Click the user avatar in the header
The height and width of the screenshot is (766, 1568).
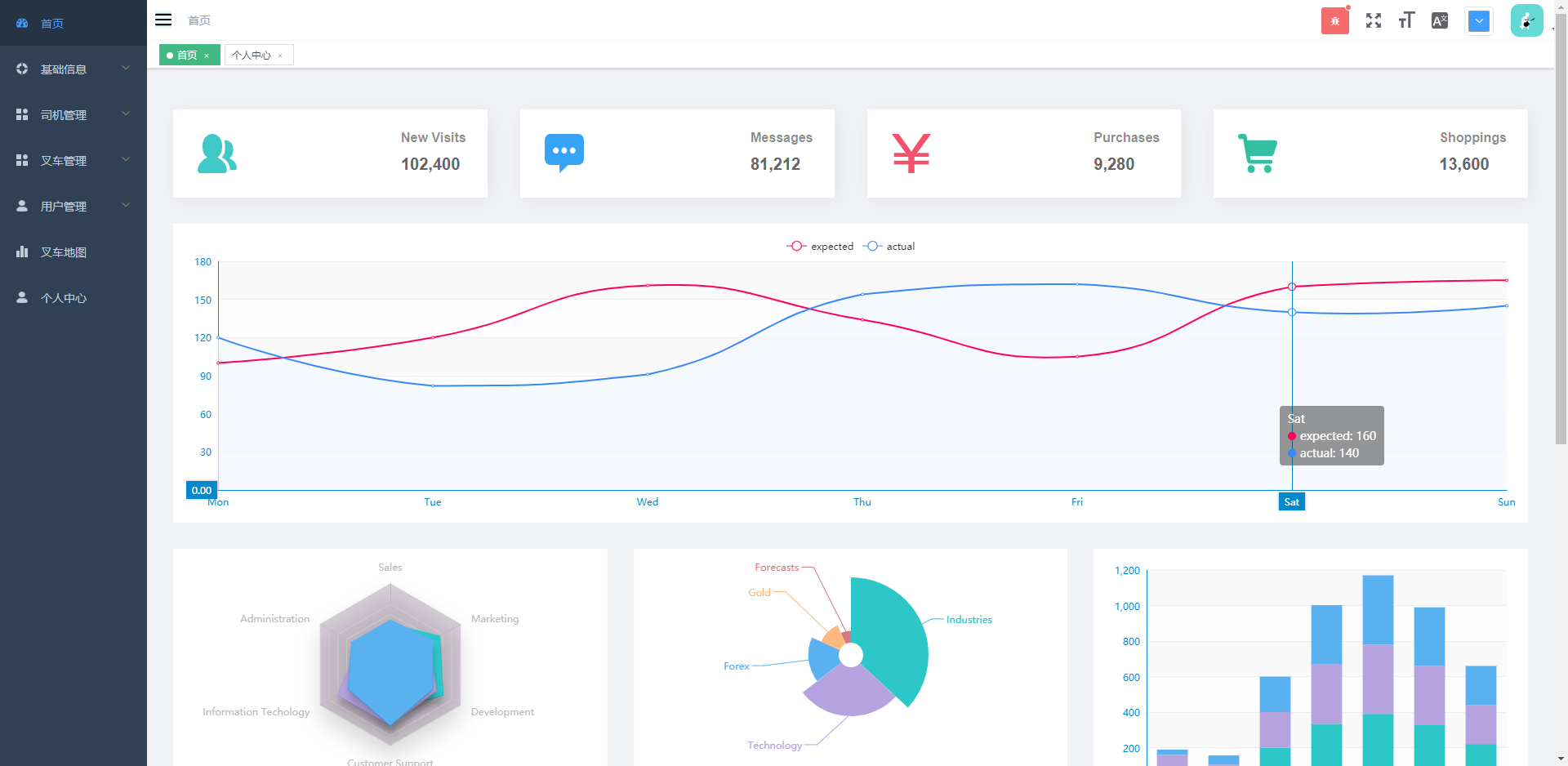tap(1526, 20)
